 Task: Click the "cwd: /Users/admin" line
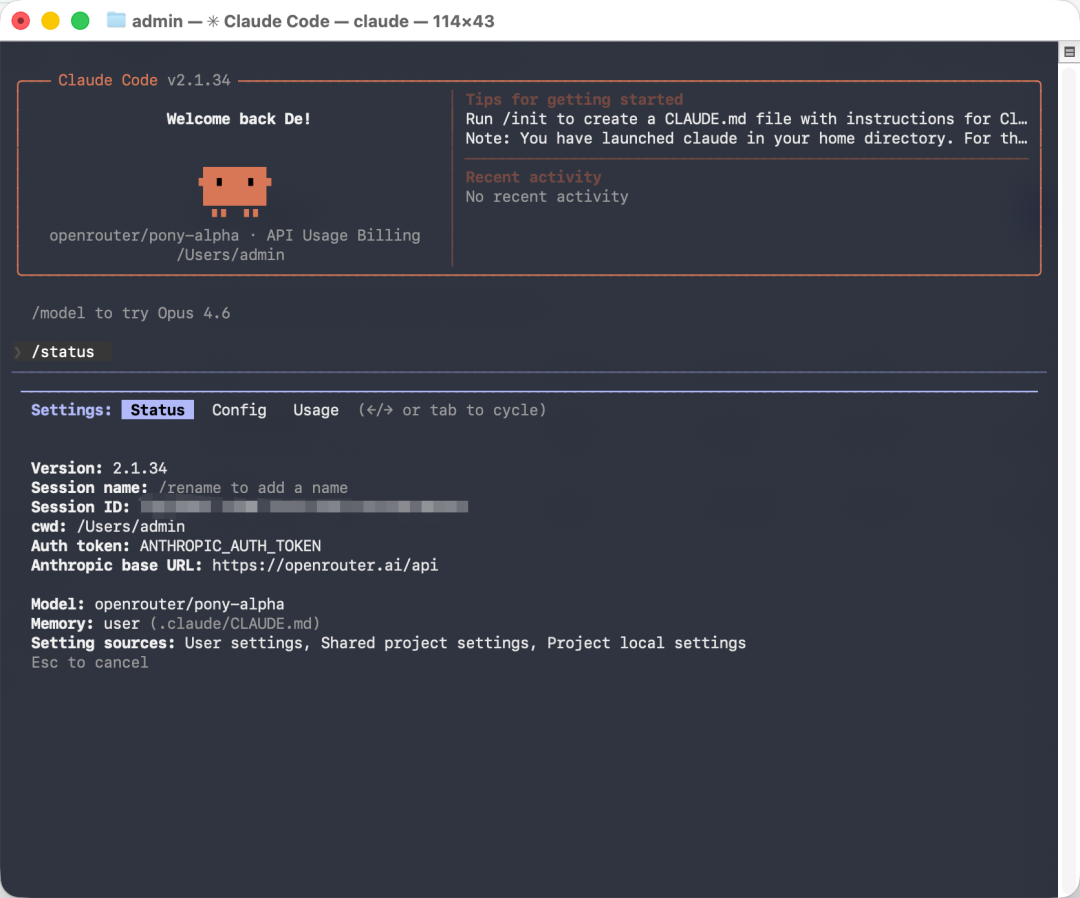point(108,526)
